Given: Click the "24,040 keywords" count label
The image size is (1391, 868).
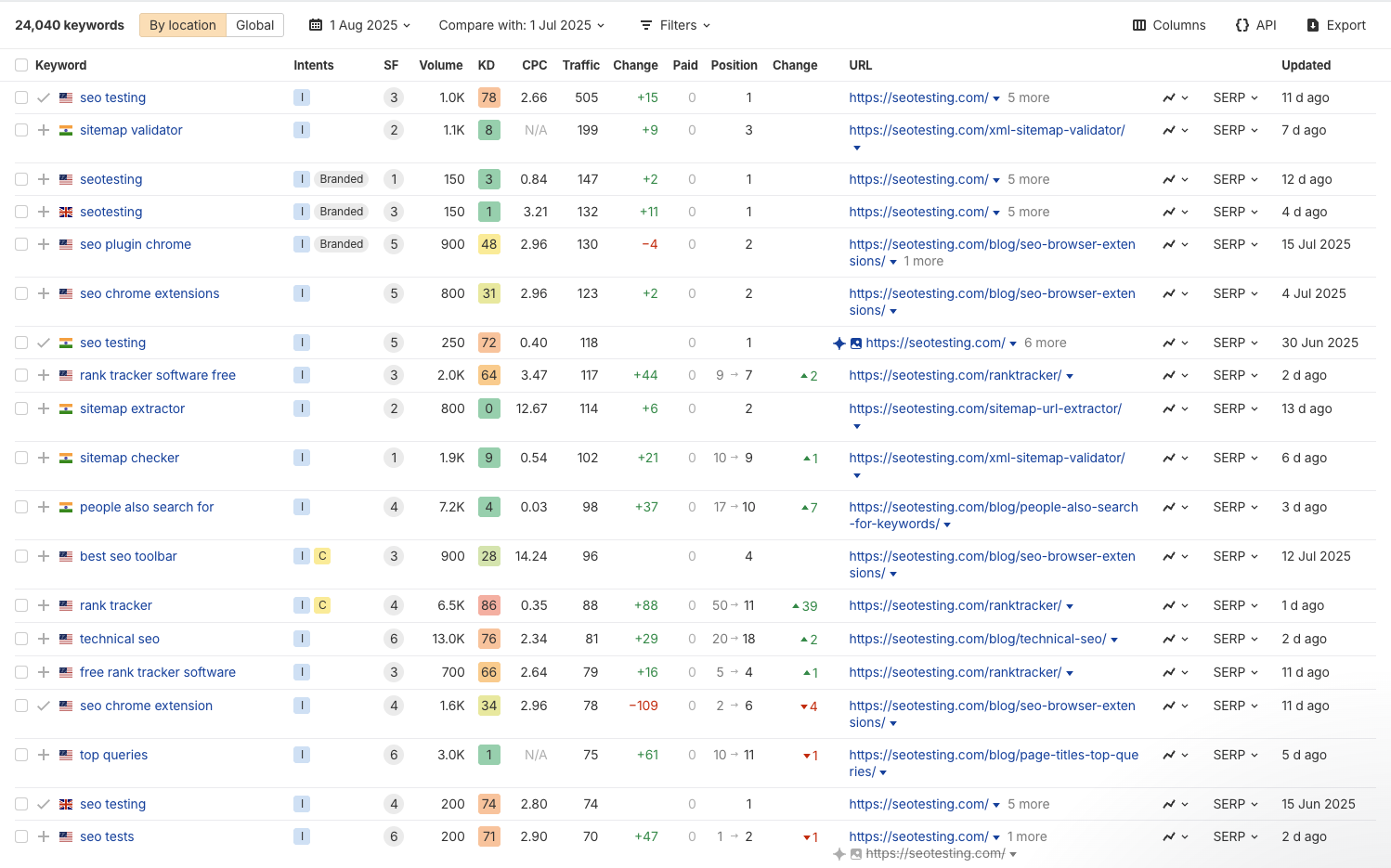Looking at the screenshot, I should [x=69, y=25].
